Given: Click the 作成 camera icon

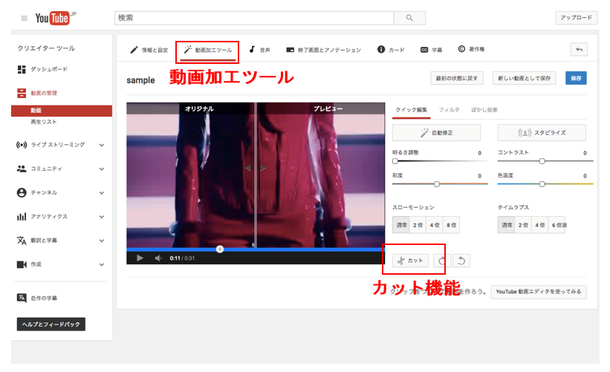Looking at the screenshot, I should click(21, 265).
